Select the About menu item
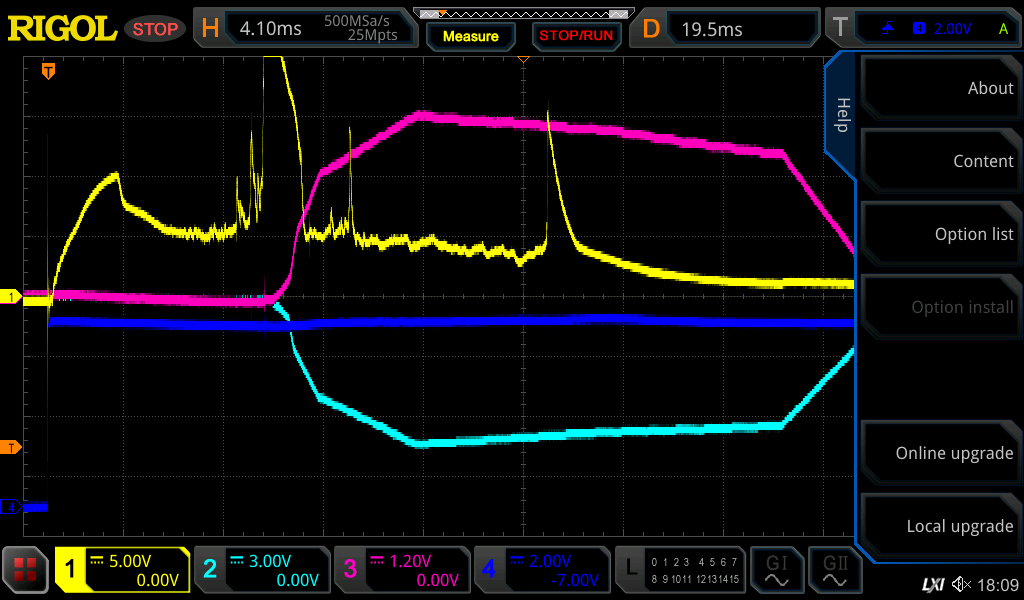The image size is (1024, 600). 942,88
